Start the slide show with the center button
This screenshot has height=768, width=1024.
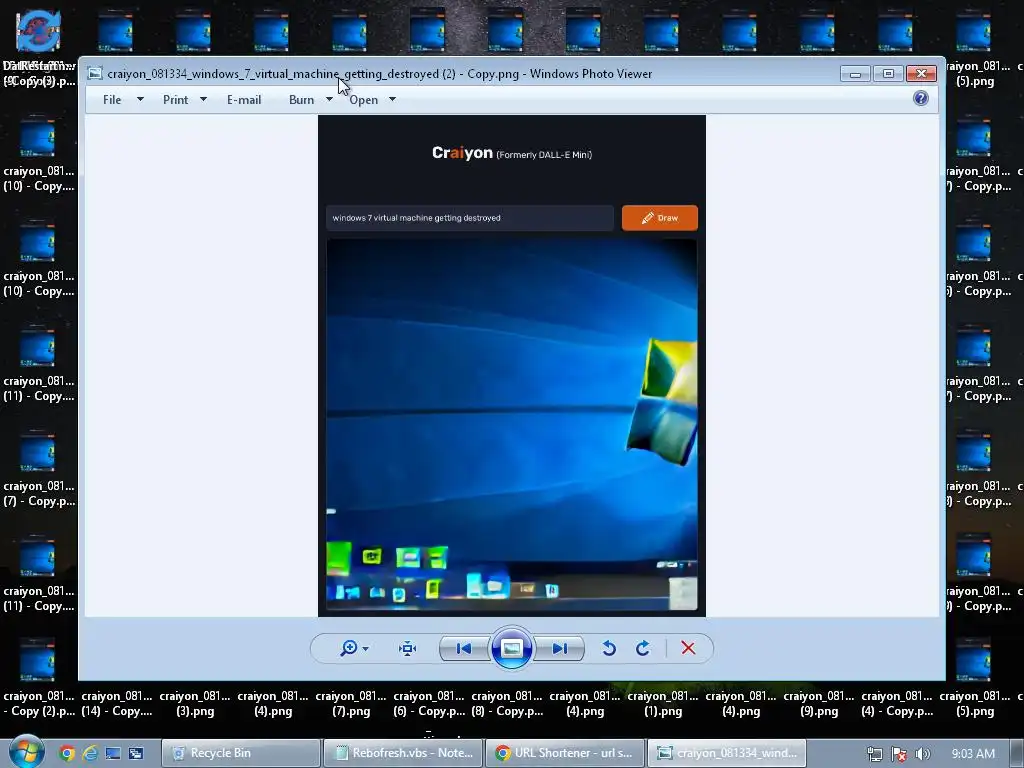coord(511,648)
